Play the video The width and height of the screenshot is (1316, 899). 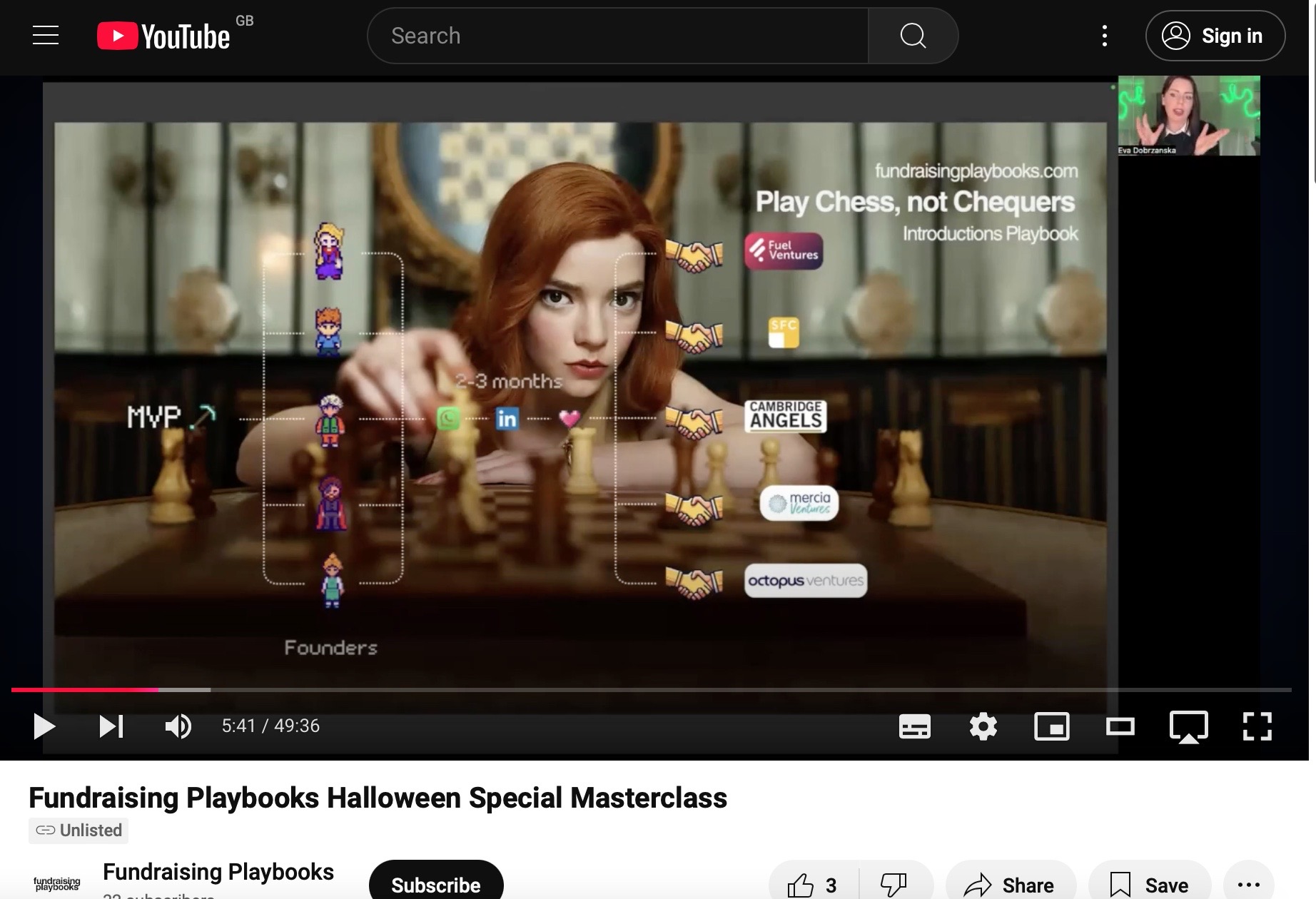(44, 726)
